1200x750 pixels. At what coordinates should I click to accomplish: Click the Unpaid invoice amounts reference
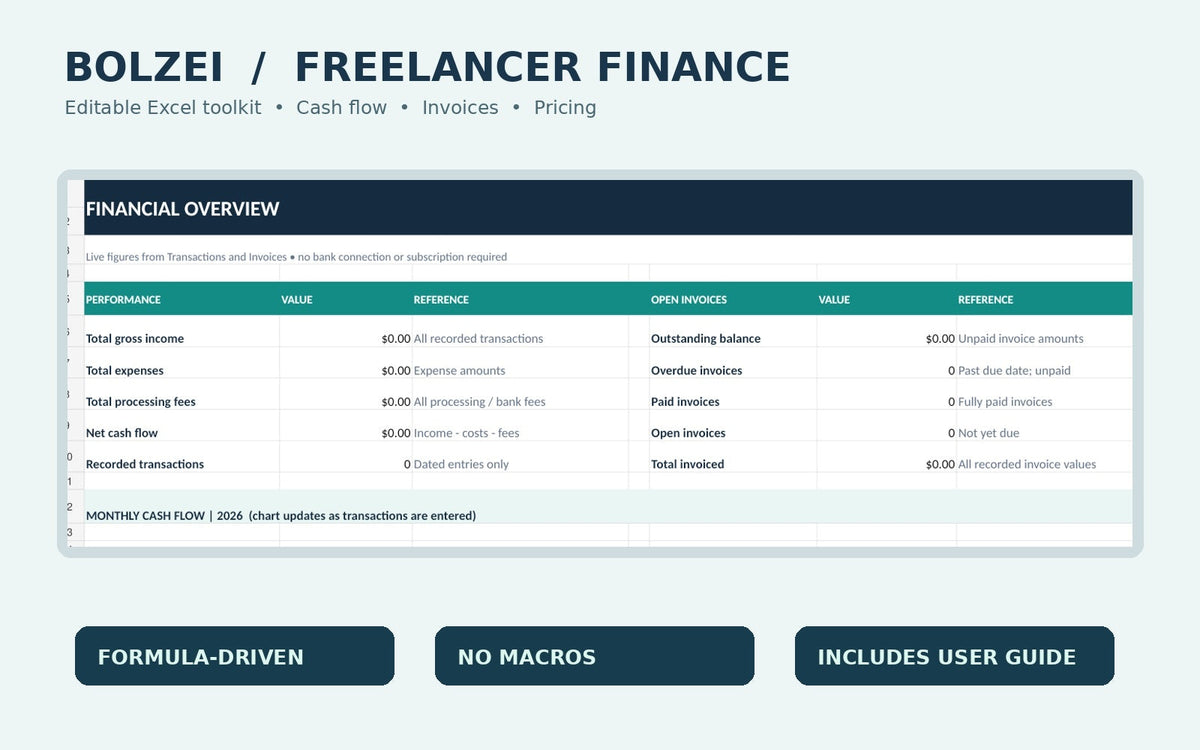(x=1021, y=339)
